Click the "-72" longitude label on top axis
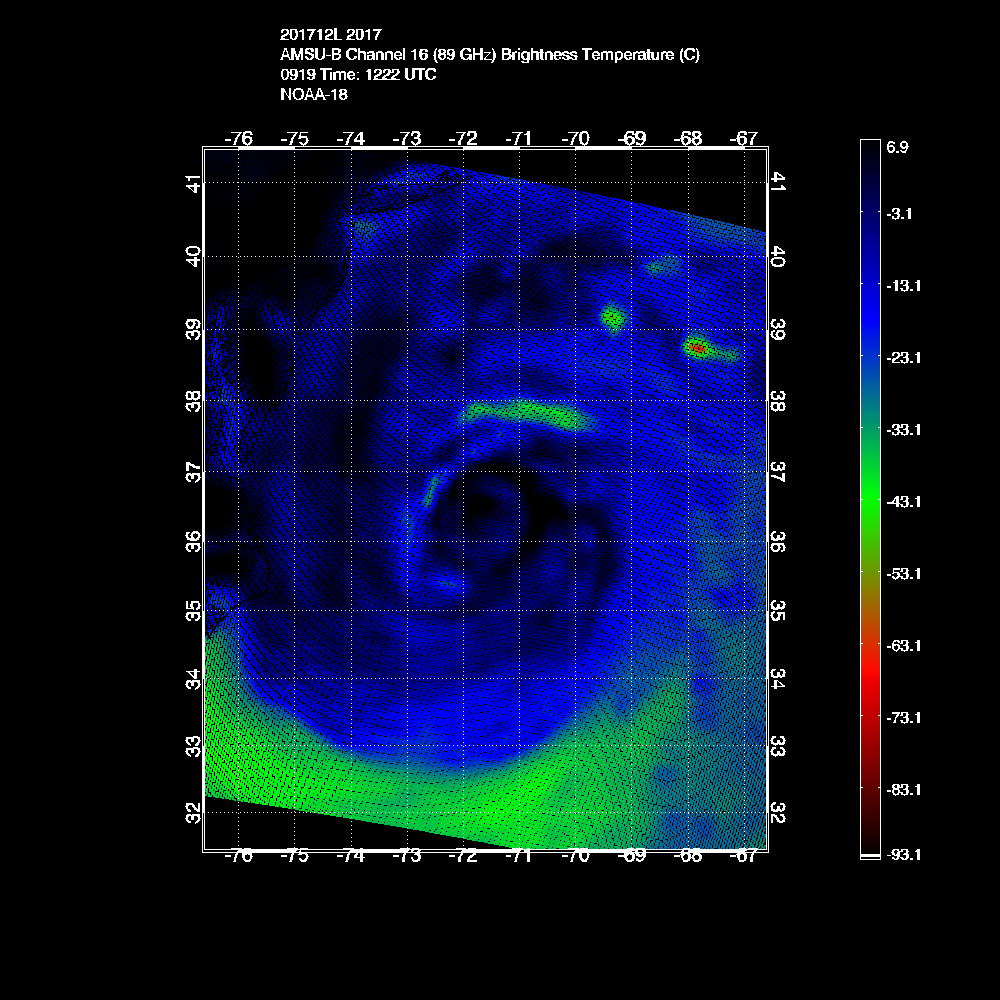Image resolution: width=1000 pixels, height=1000 pixels. coord(463,138)
